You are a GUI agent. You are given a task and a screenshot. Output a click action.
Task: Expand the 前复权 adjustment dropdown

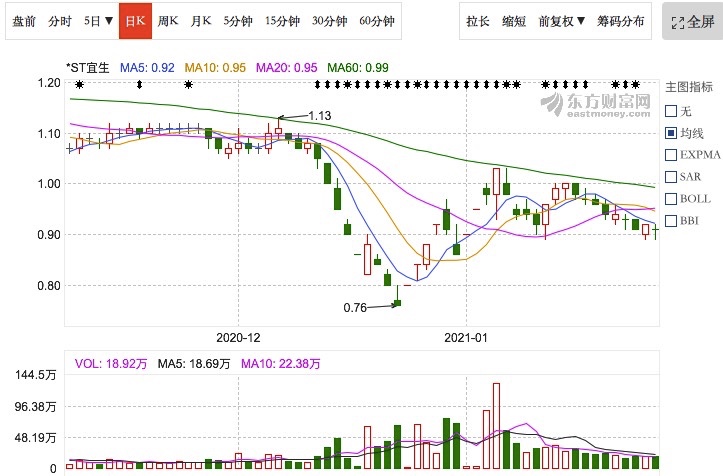pos(562,21)
